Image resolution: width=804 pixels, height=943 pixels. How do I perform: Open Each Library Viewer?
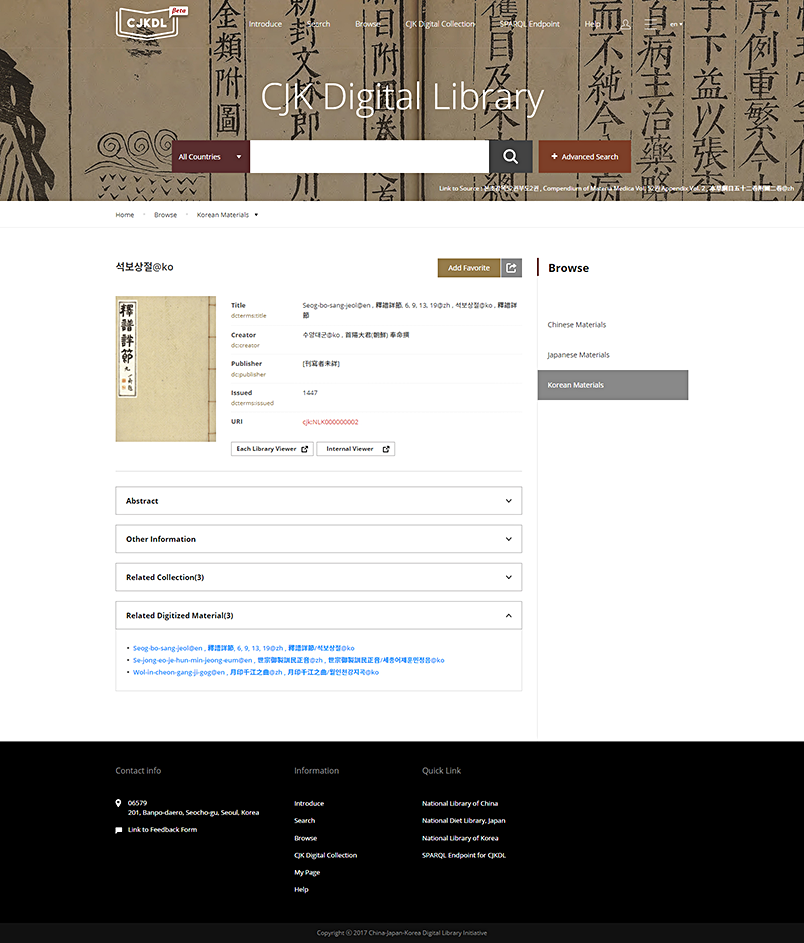coord(272,449)
